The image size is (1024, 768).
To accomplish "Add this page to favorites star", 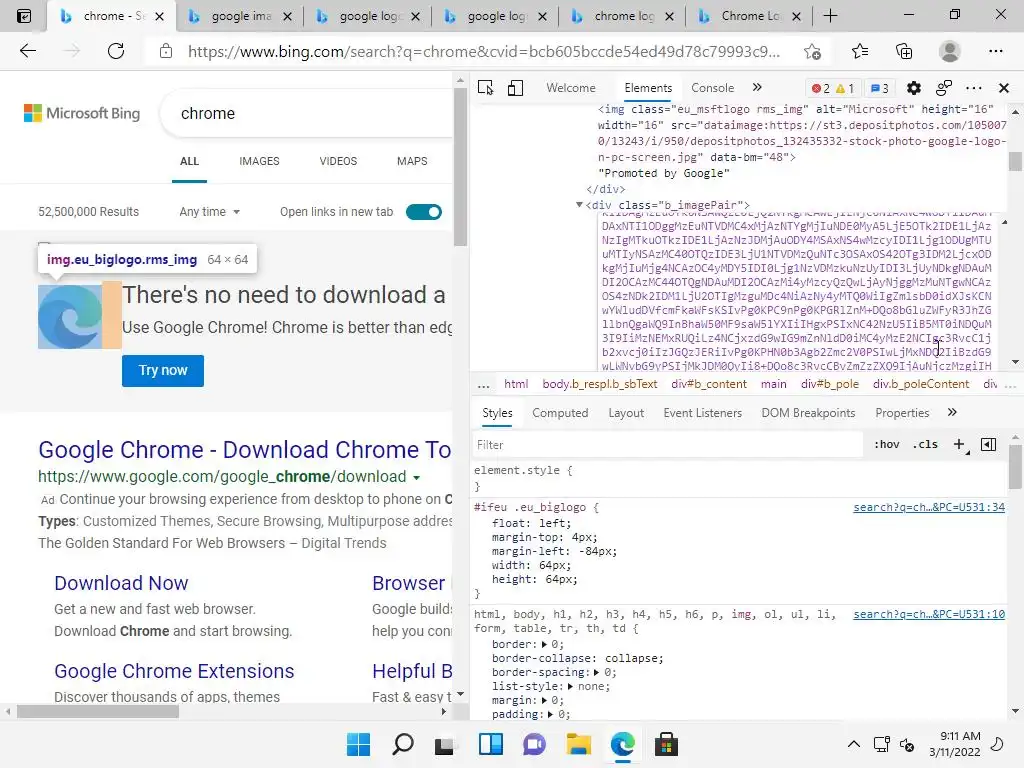I will tap(812, 51).
